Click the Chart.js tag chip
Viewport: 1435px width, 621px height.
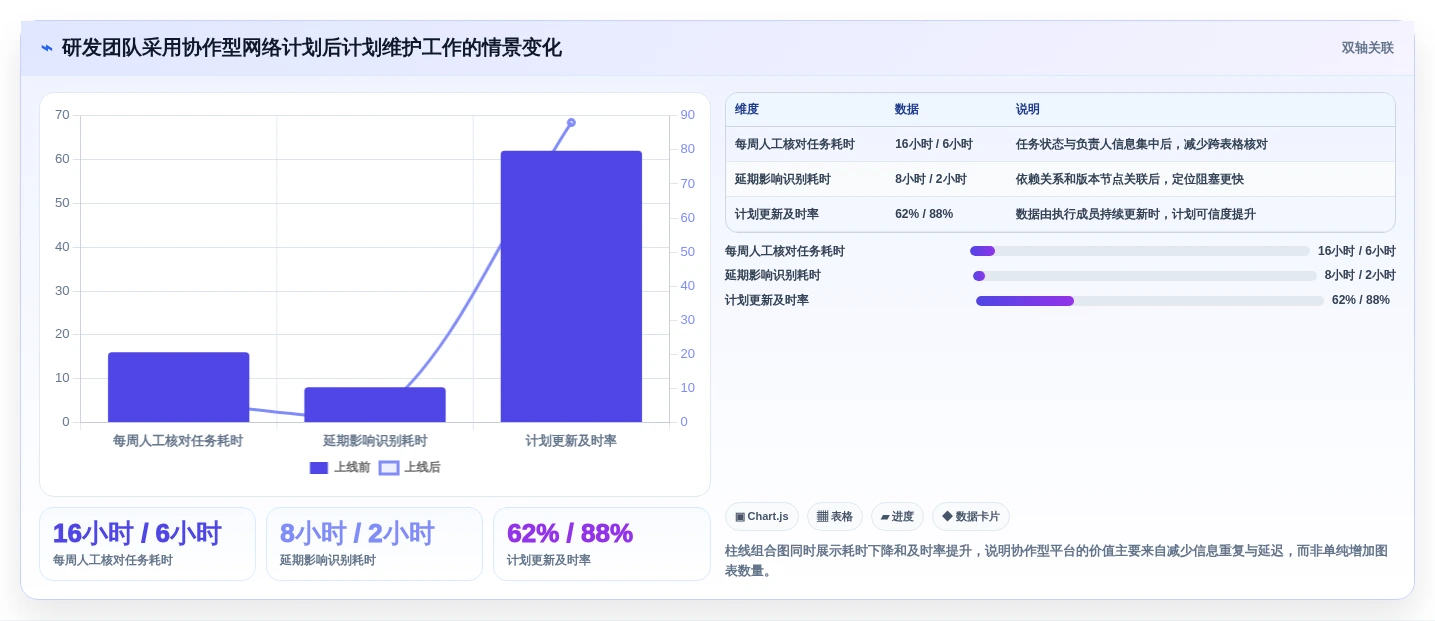(x=762, y=517)
